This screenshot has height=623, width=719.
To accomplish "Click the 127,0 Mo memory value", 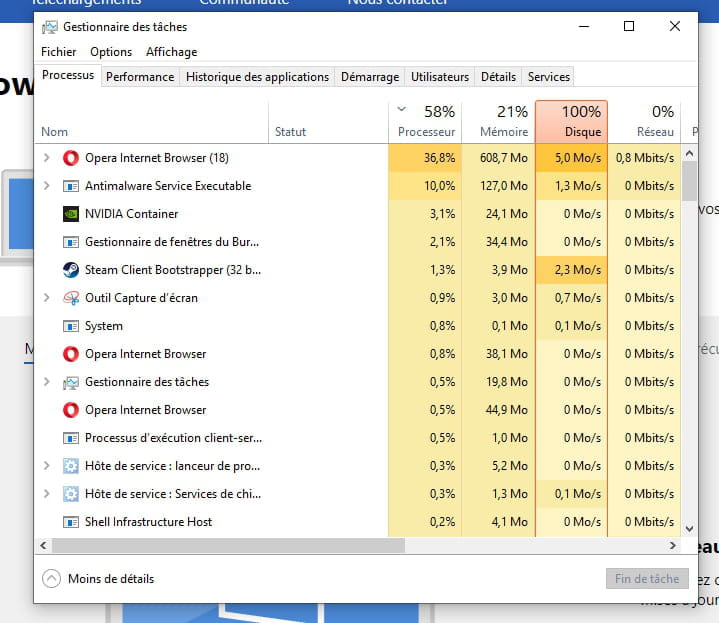I will (x=503, y=186).
